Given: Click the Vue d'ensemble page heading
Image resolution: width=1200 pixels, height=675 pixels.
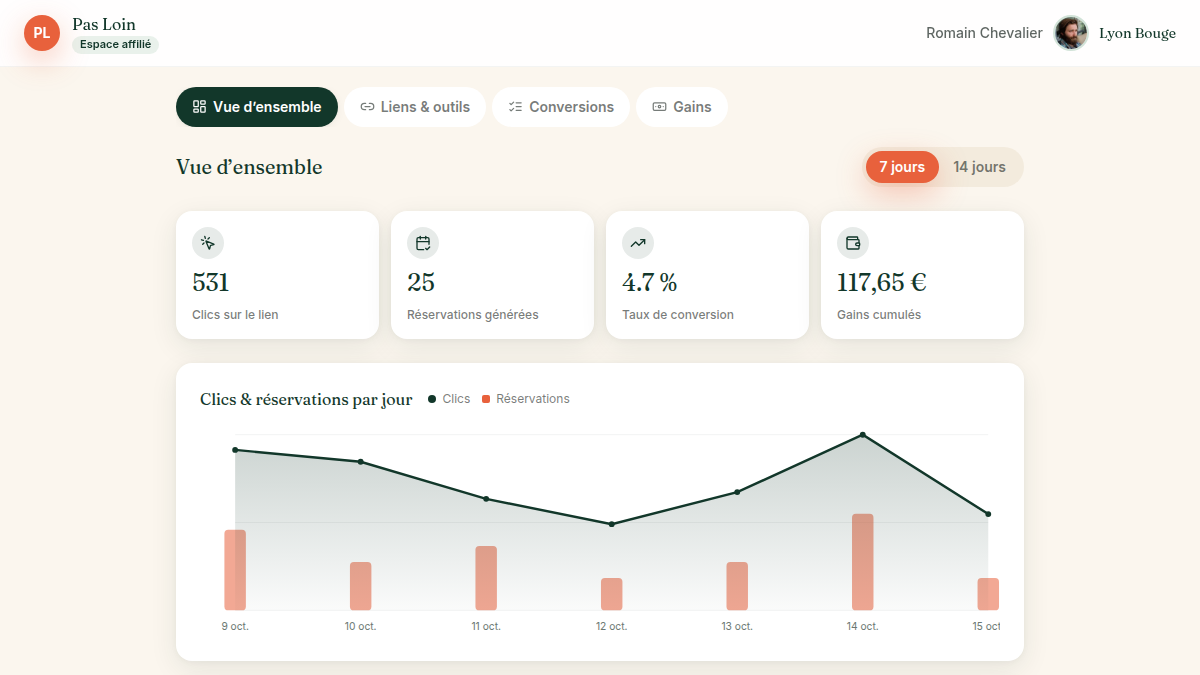Looking at the screenshot, I should coord(249,167).
